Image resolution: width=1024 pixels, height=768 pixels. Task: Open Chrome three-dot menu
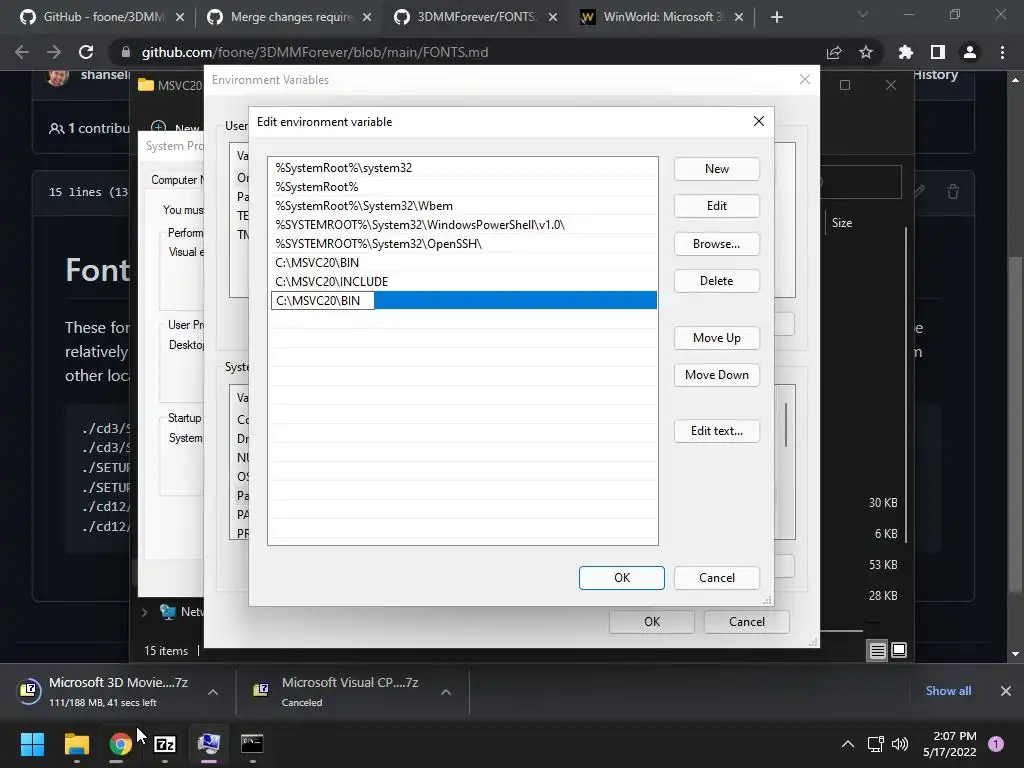1002,52
